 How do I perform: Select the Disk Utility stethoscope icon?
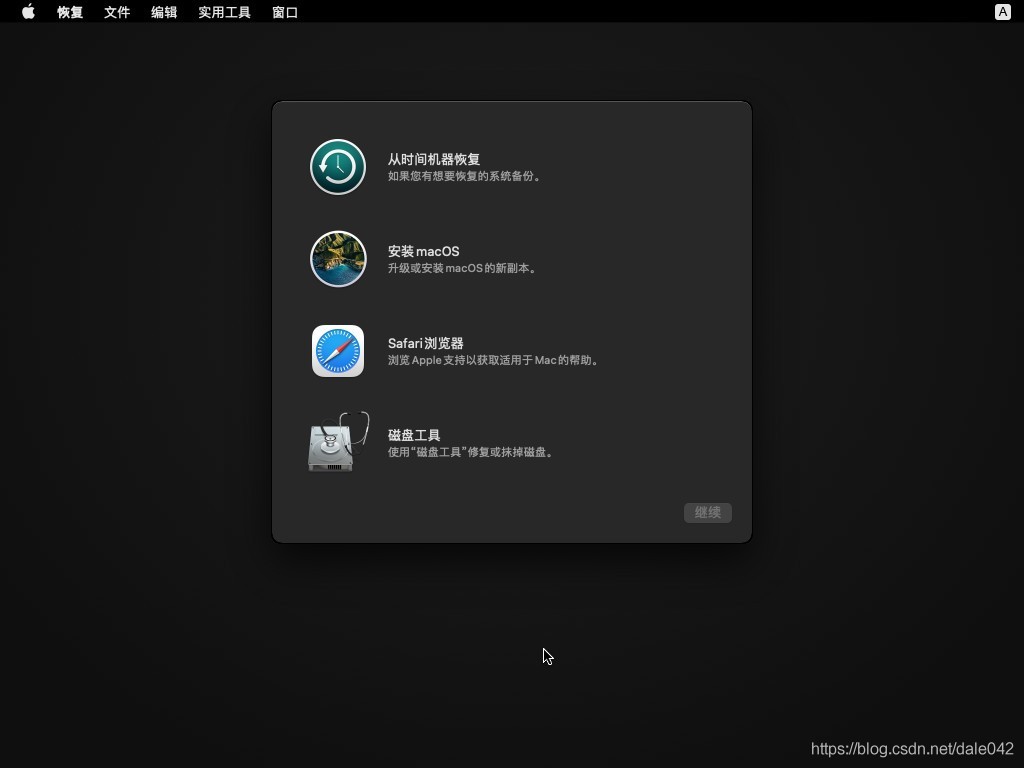click(338, 441)
